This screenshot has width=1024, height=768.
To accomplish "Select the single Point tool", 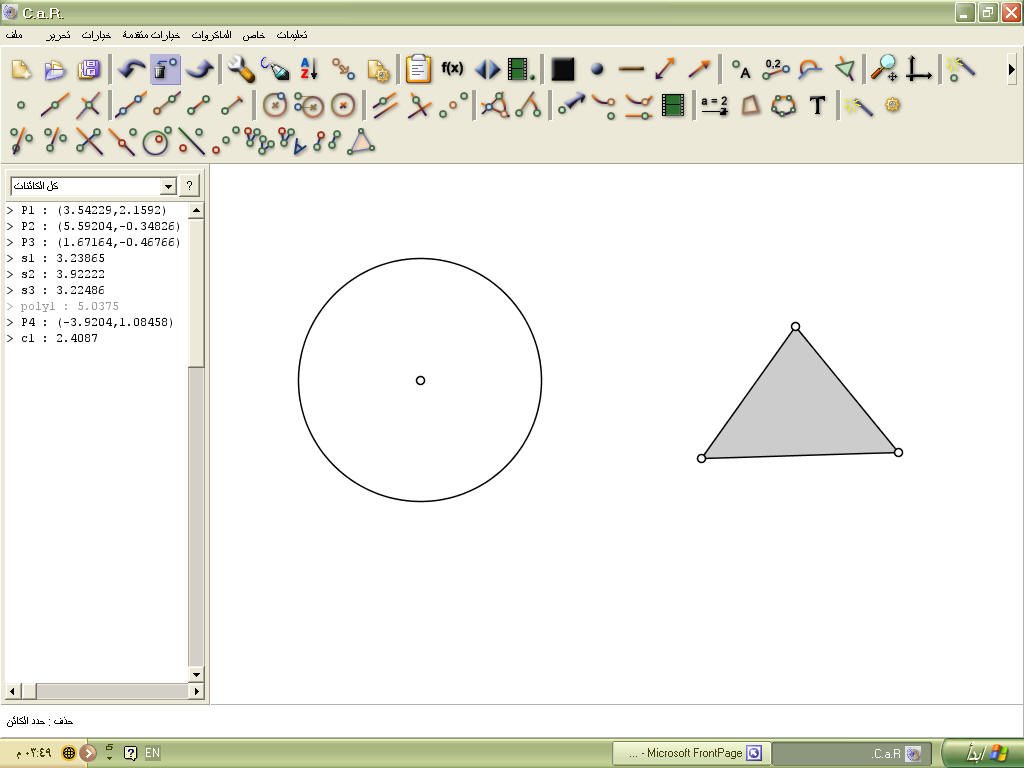I will [x=21, y=105].
